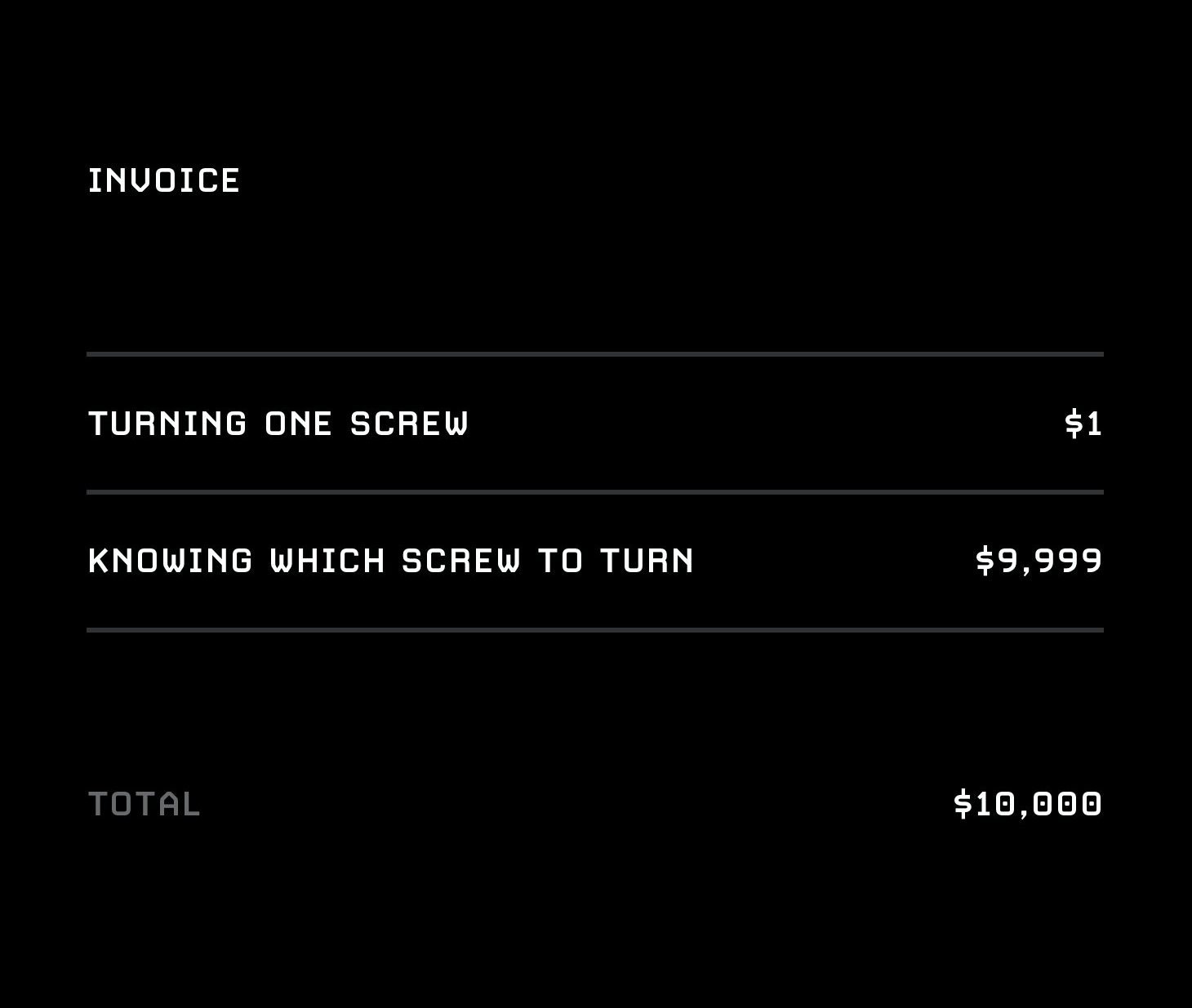Viewport: 1192px width, 1008px height.
Task: Click the TOTAL label
Action: coord(144,804)
